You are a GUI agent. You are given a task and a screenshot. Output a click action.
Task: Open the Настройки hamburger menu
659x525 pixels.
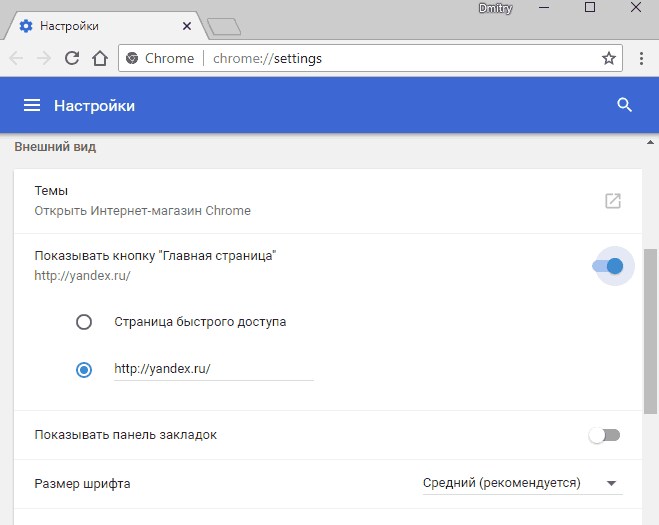(x=32, y=105)
